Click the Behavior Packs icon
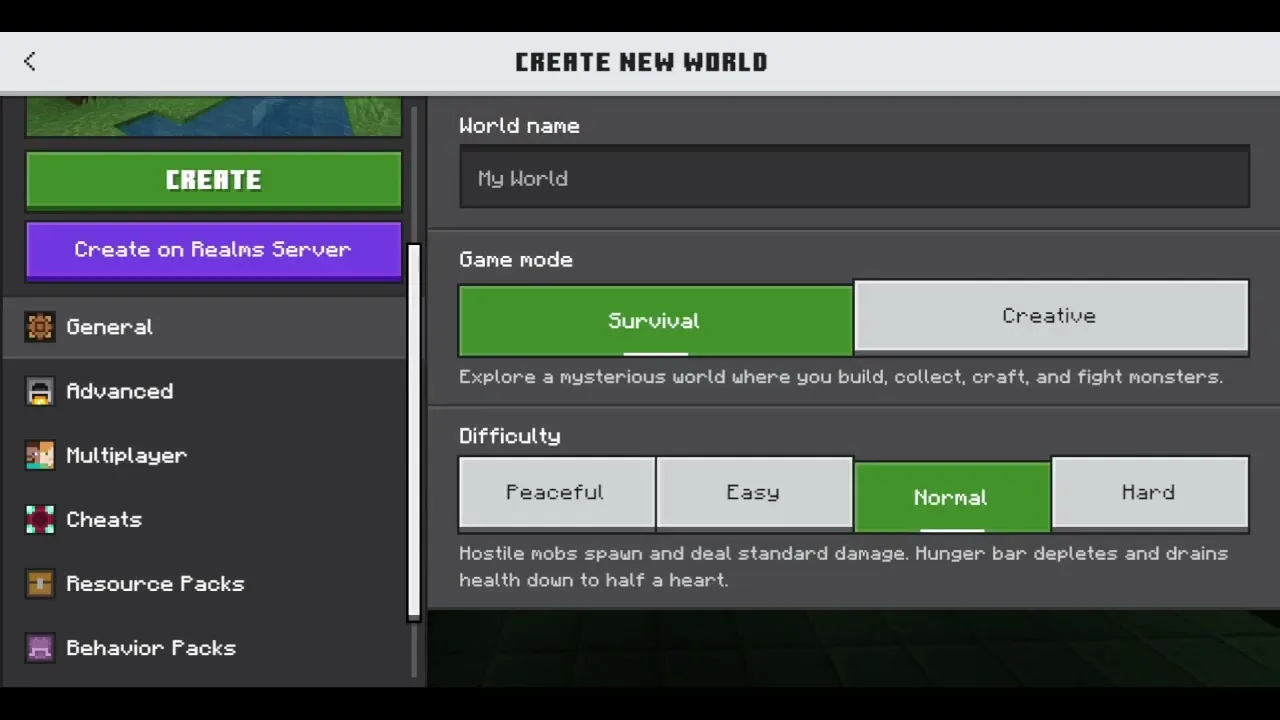1280x720 pixels. tap(40, 647)
